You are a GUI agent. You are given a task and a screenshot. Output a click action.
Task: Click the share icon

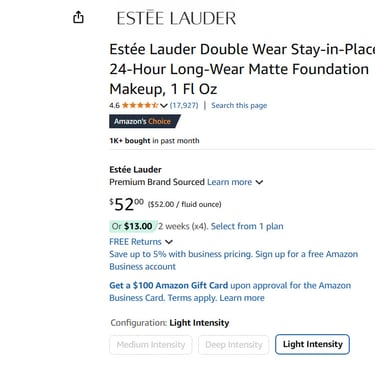tap(78, 17)
